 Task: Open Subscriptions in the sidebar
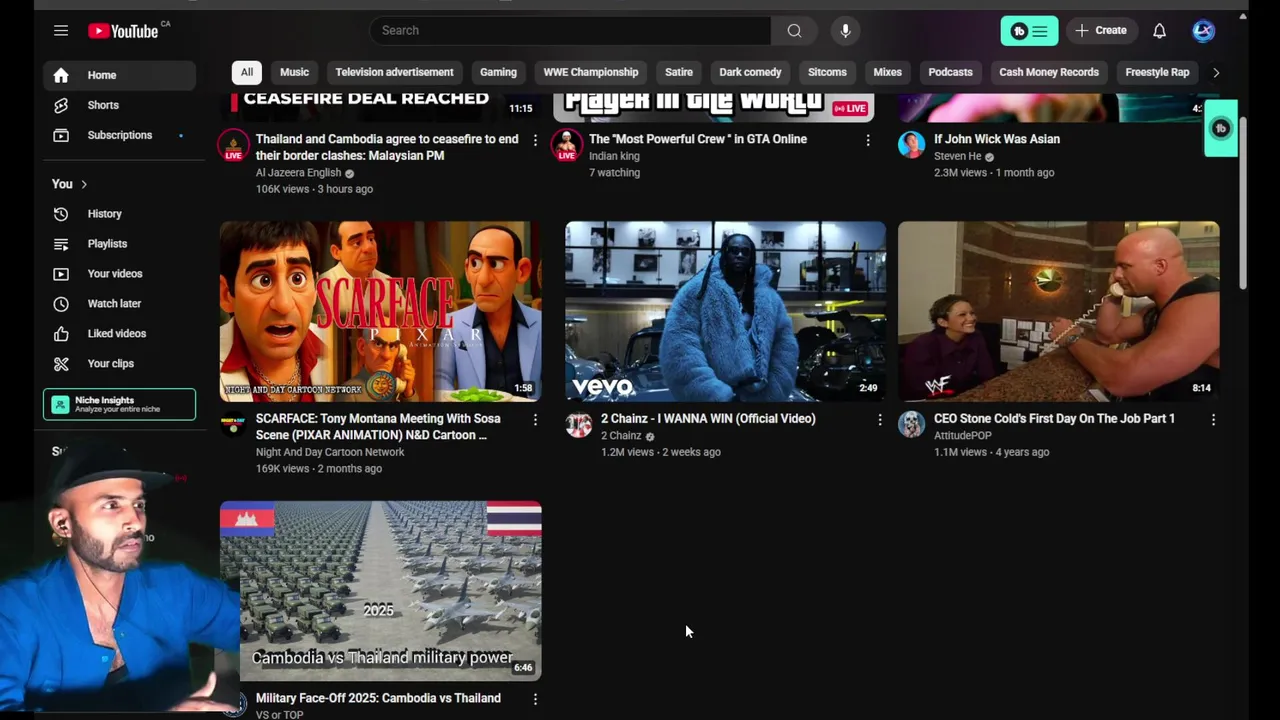[x=119, y=135]
